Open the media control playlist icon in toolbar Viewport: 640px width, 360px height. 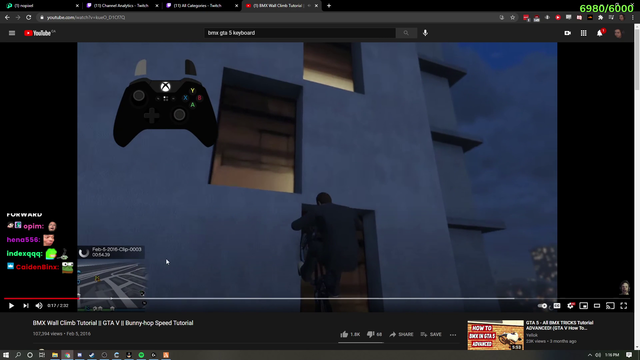(611, 18)
